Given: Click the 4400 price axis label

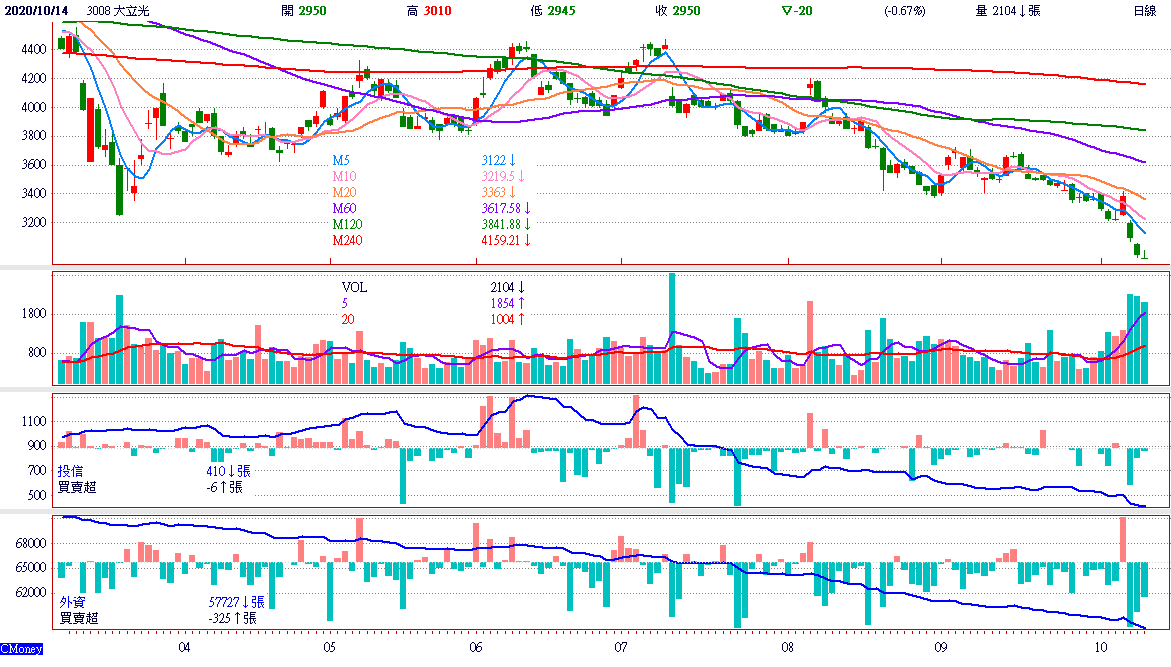Looking at the screenshot, I should pos(33,49).
